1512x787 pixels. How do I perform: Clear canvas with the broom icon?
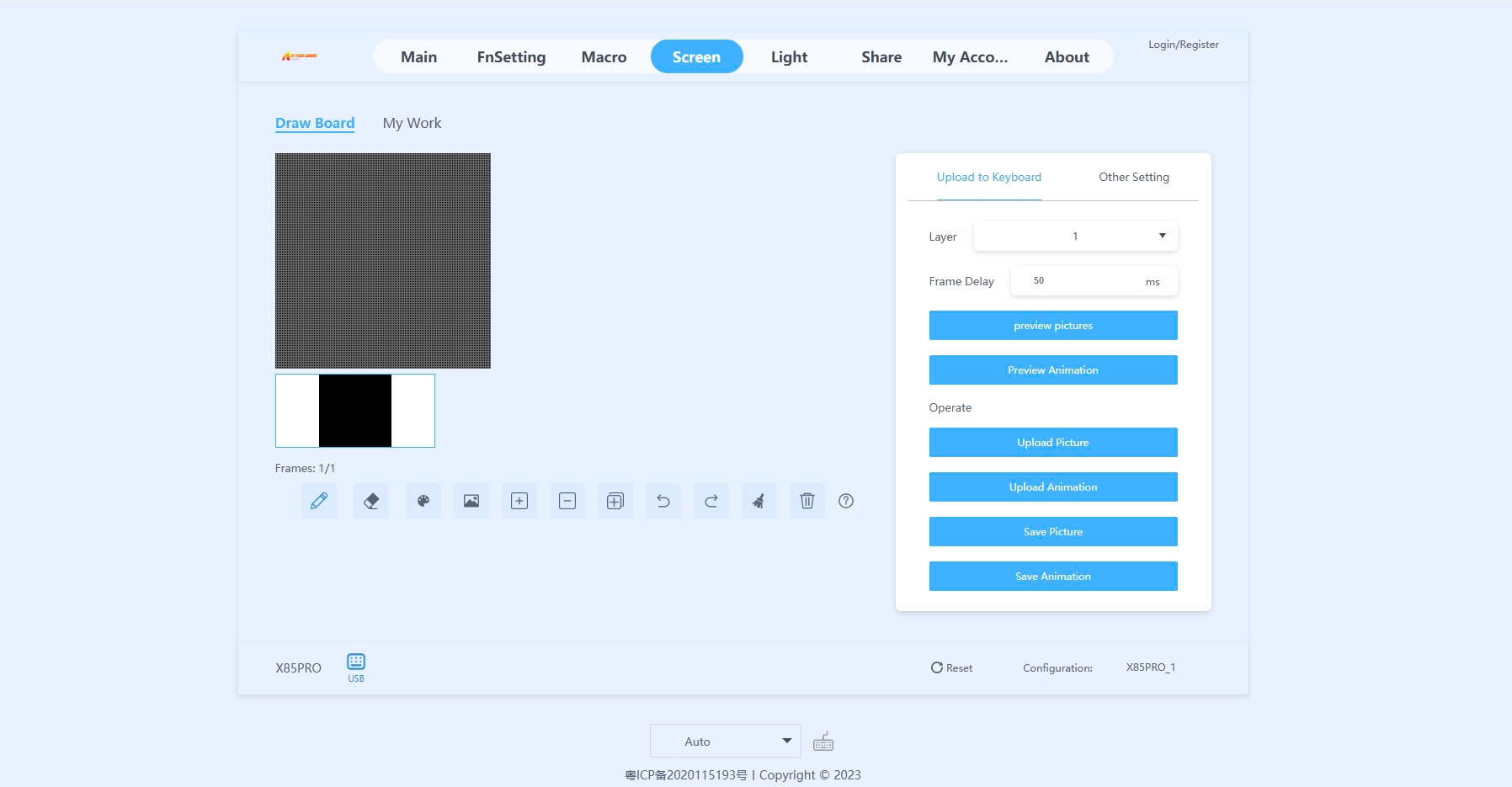[x=759, y=501]
